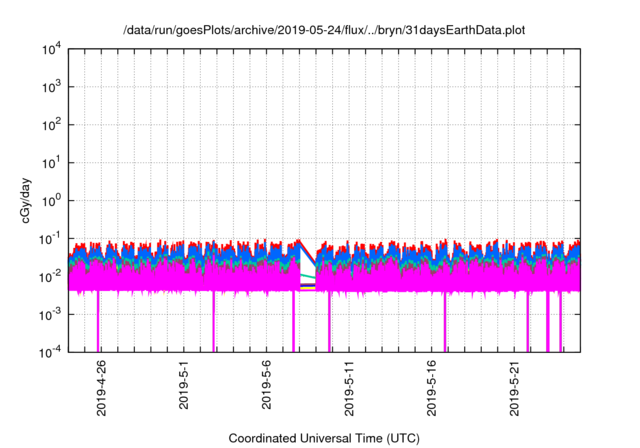Screen dimensions: 640x448
Task: Click the 10^-3 y-axis tick label
Action: [x=51, y=315]
